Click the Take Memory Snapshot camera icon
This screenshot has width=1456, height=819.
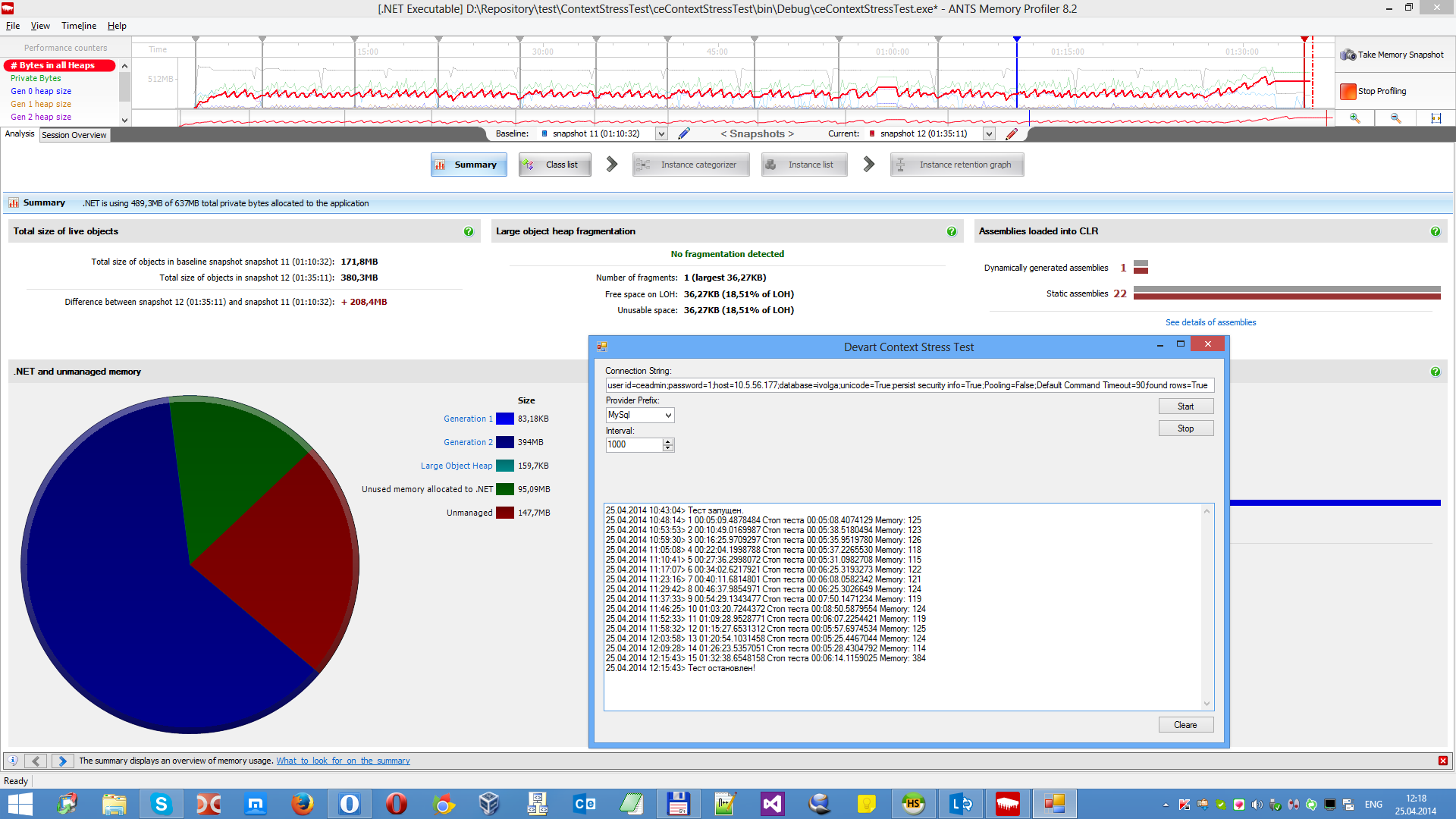(1348, 55)
